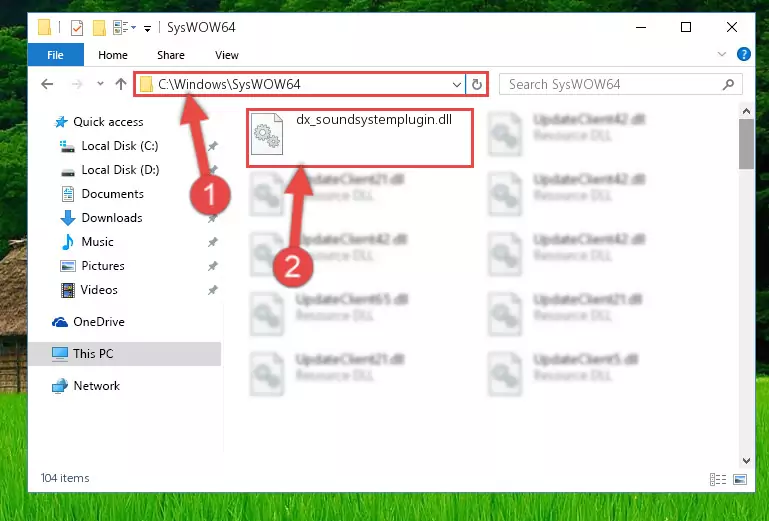Select This PC in the navigation pane

[125, 354]
